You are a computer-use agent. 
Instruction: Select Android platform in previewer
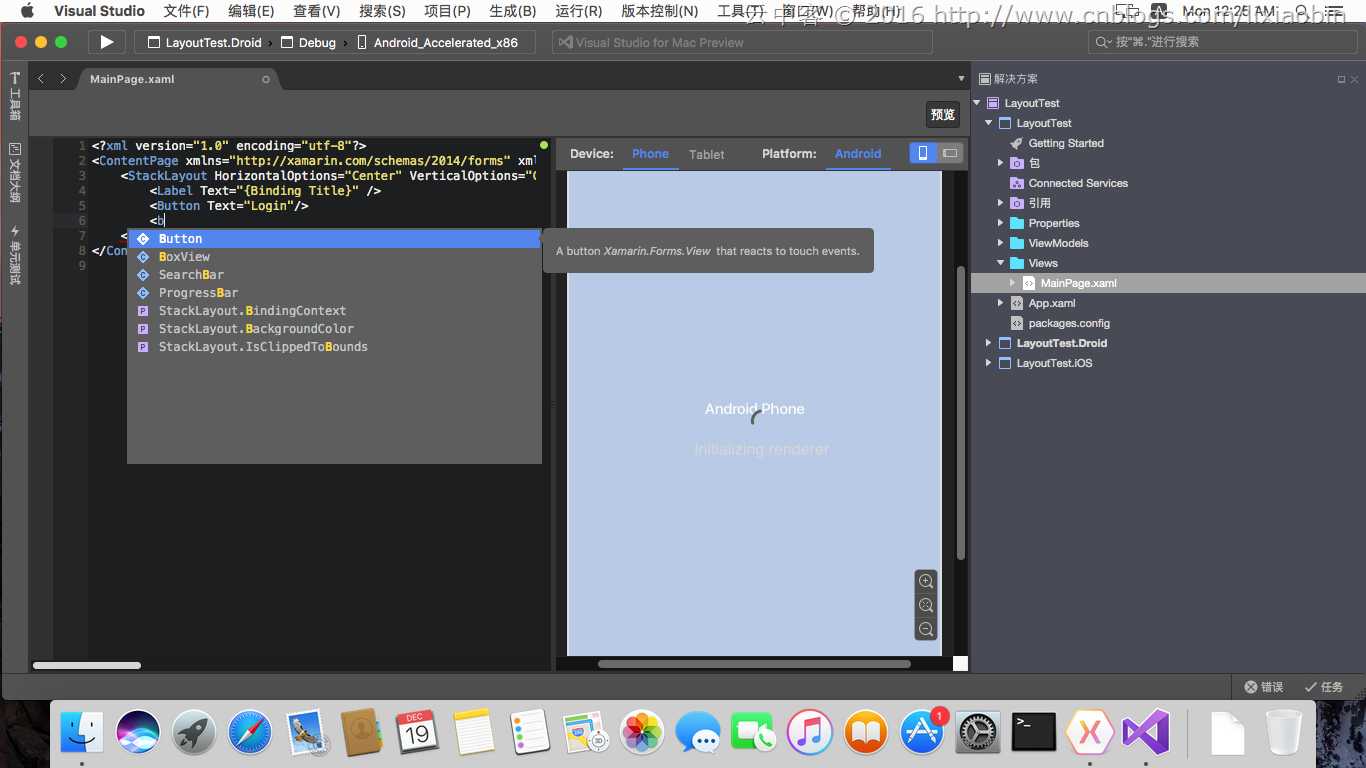[858, 154]
